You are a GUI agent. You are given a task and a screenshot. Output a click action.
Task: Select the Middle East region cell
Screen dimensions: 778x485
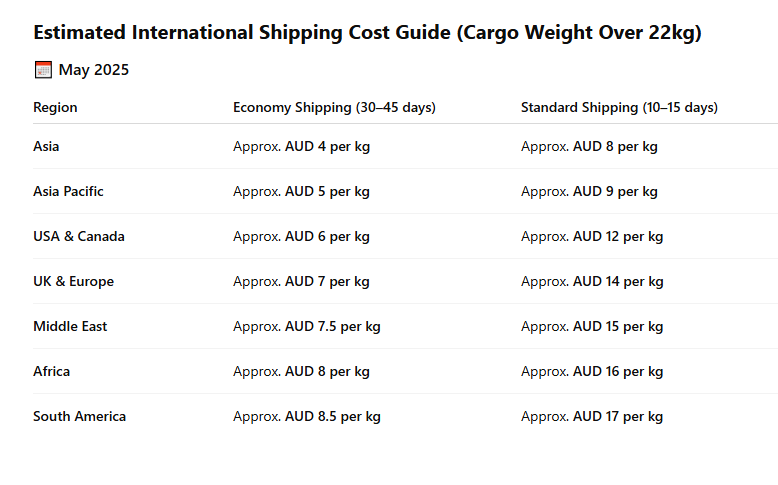[70, 326]
